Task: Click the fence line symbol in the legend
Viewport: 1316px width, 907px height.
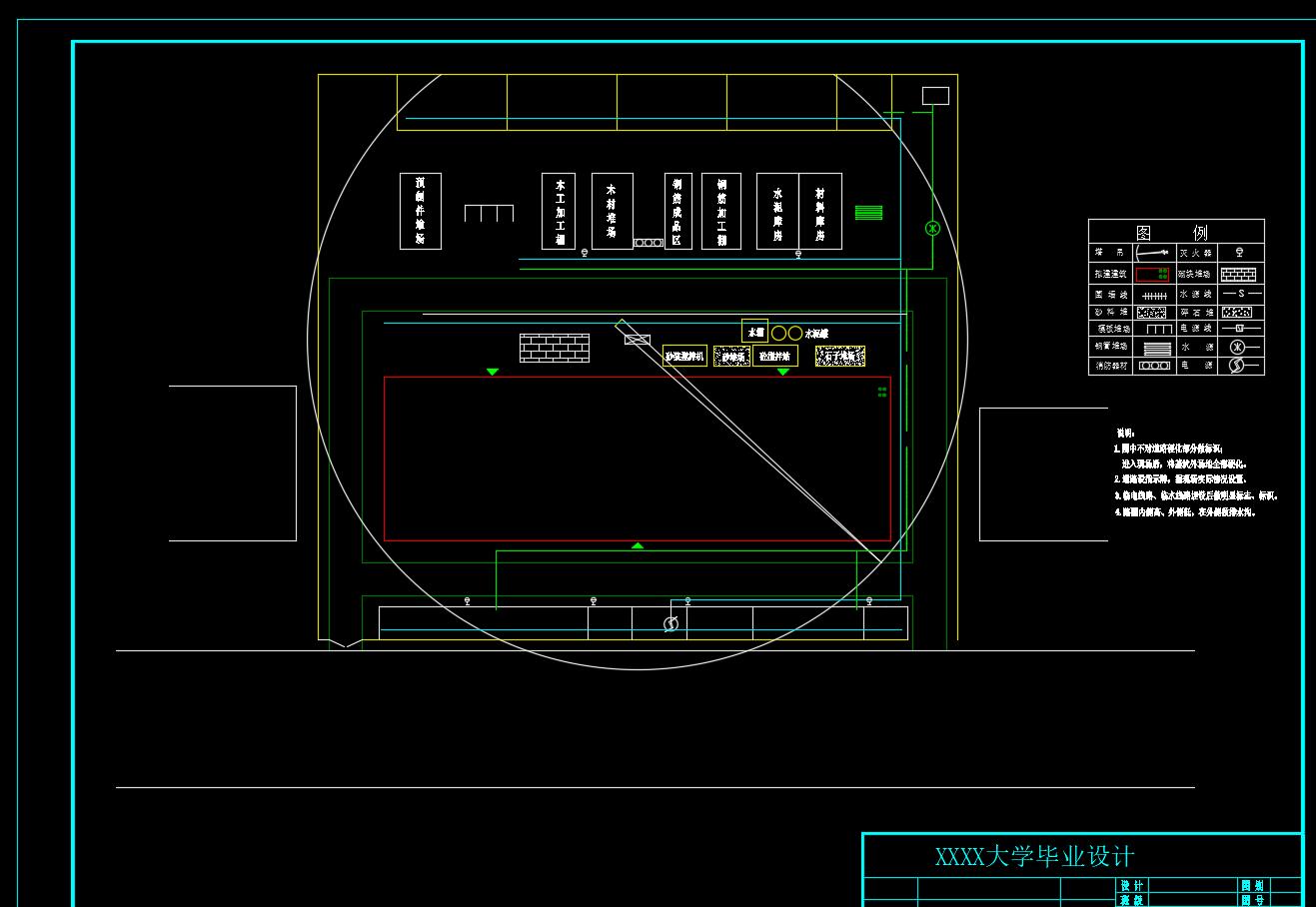Action: (1154, 296)
